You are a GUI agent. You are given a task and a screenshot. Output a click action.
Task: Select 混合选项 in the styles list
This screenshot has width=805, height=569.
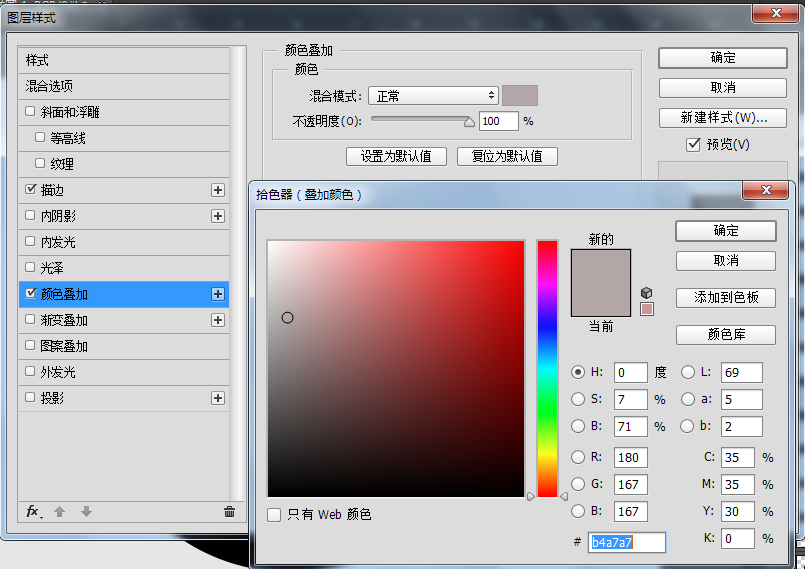(124, 86)
